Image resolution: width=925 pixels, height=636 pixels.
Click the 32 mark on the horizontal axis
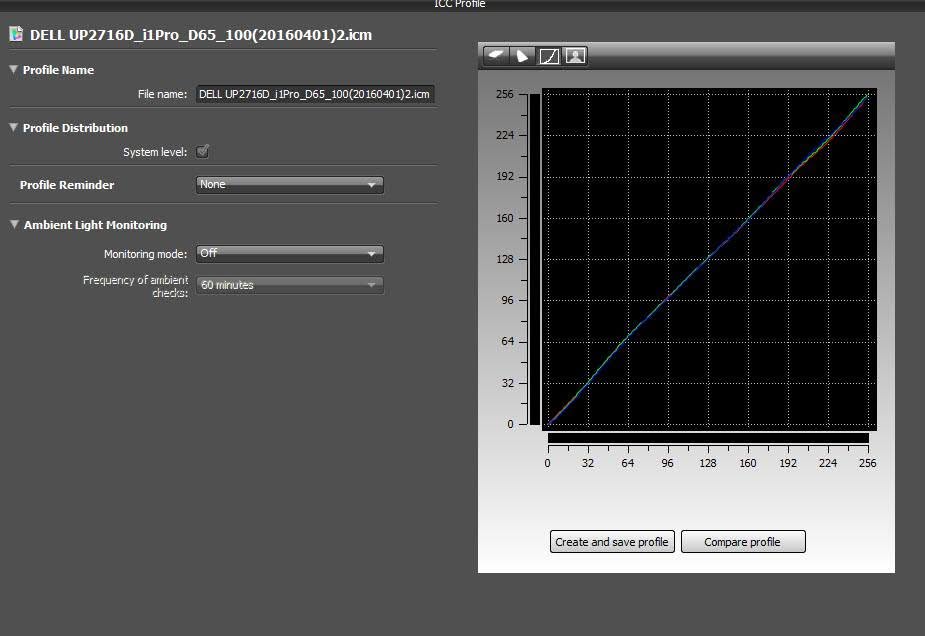[588, 463]
